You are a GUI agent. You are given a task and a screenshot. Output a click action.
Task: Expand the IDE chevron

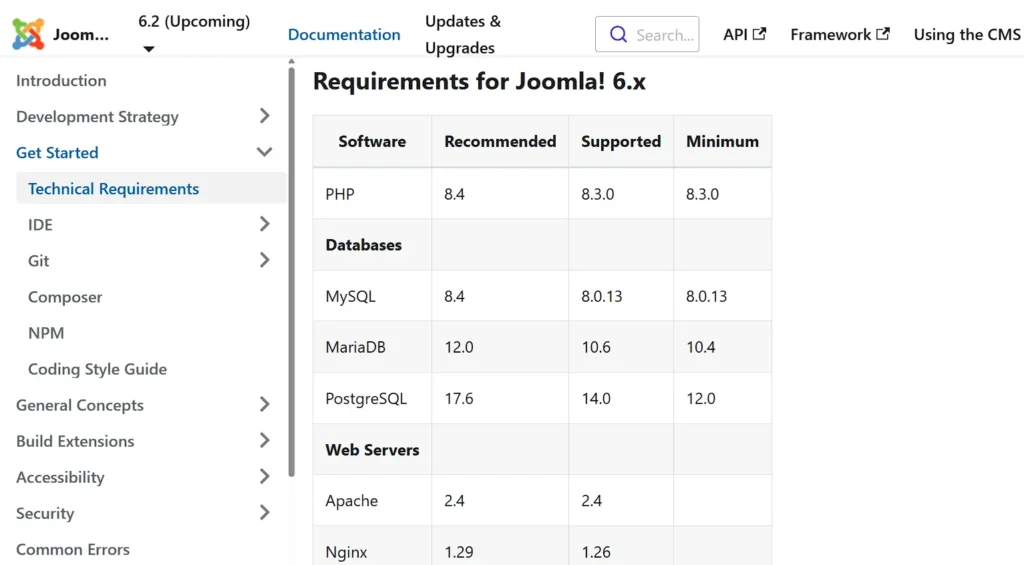point(264,224)
